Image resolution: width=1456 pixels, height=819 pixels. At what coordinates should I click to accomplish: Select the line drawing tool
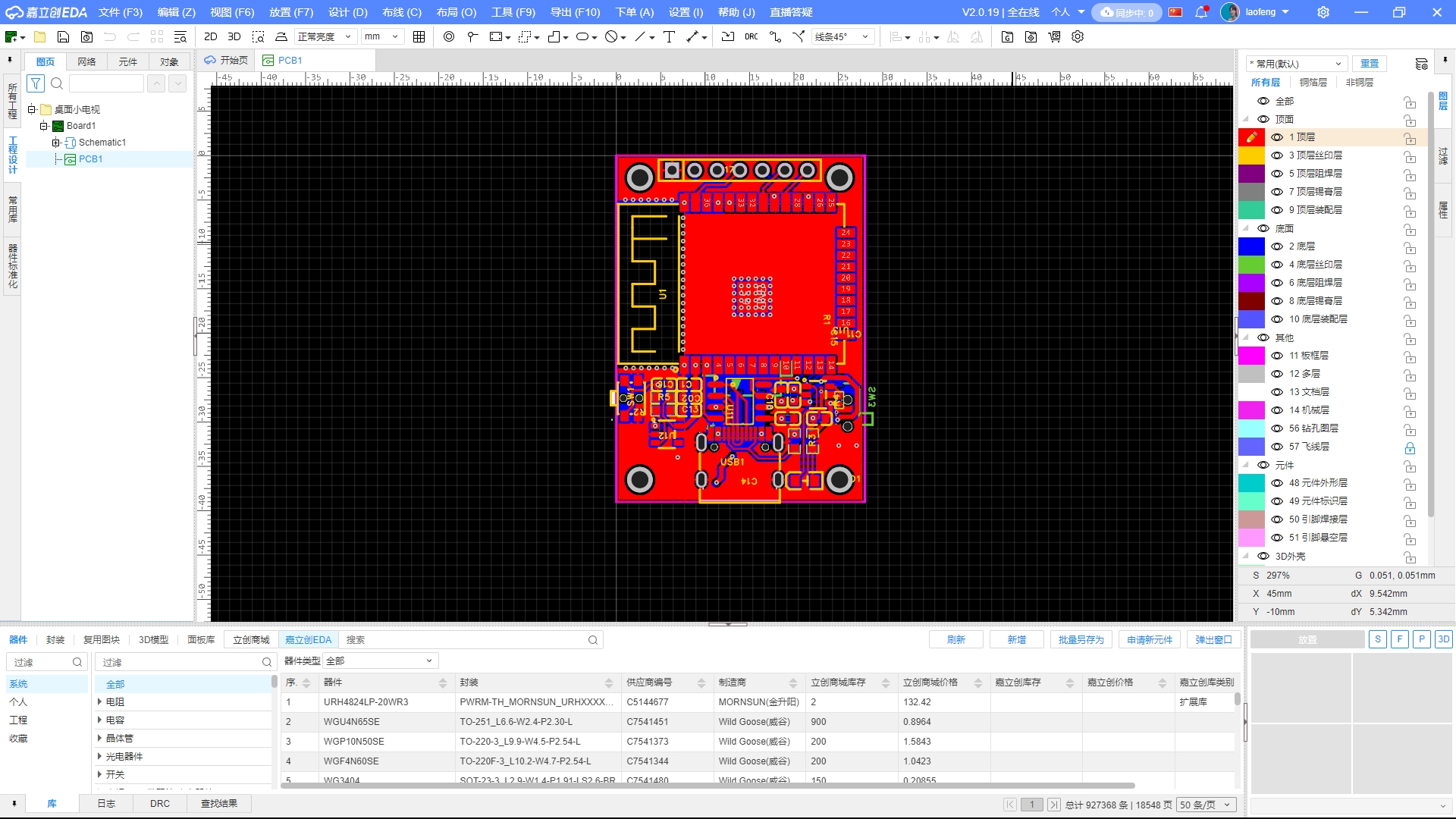point(641,36)
